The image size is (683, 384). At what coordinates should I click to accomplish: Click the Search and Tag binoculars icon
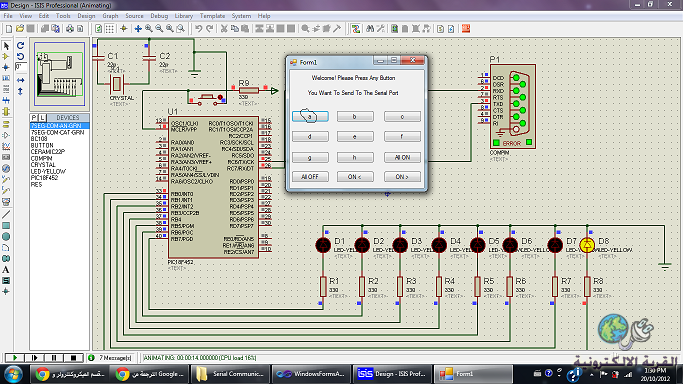tap(370, 29)
